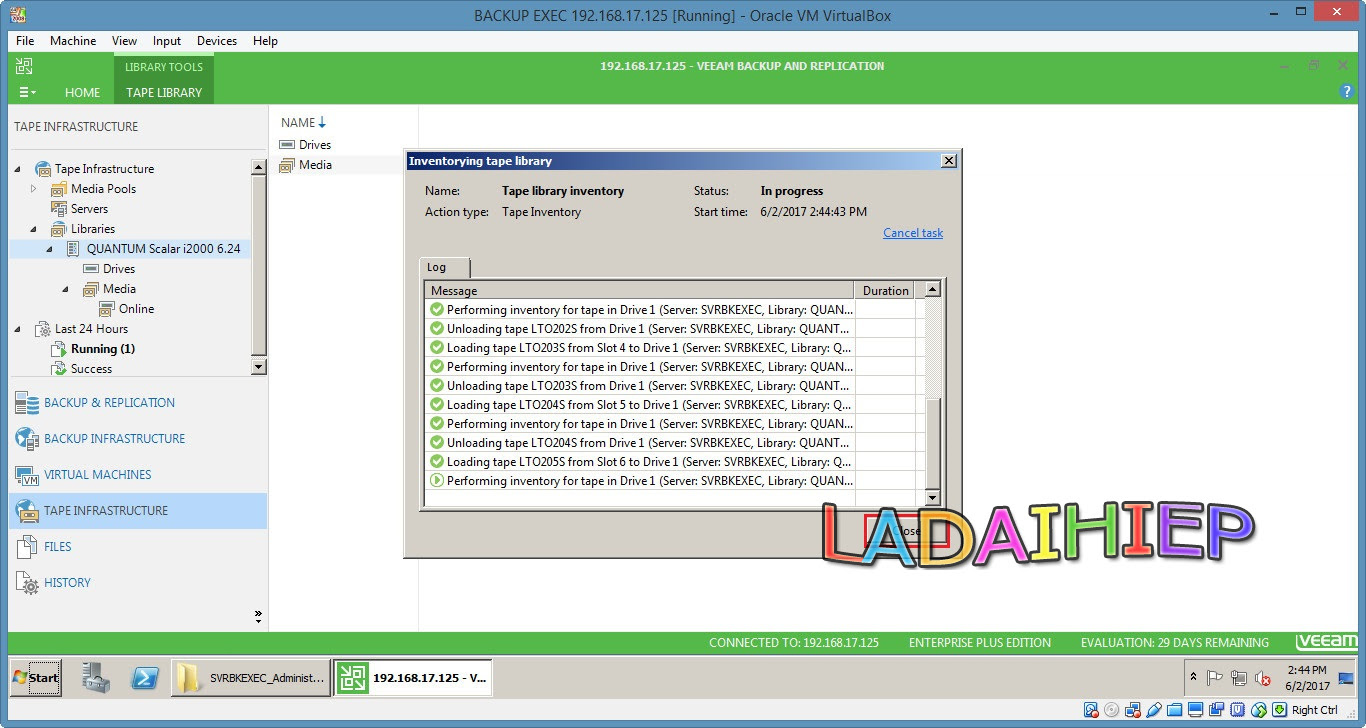Open the Backup Infrastructure view

pyautogui.click(x=138, y=439)
